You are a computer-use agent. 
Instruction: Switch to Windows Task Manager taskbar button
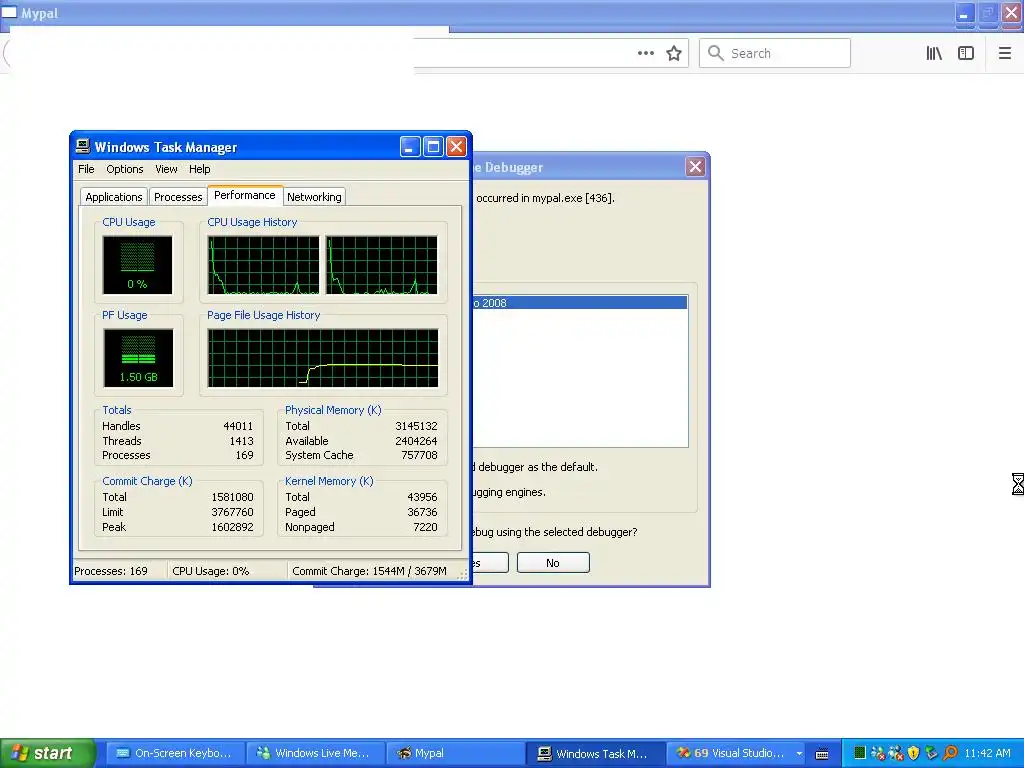pyautogui.click(x=596, y=753)
